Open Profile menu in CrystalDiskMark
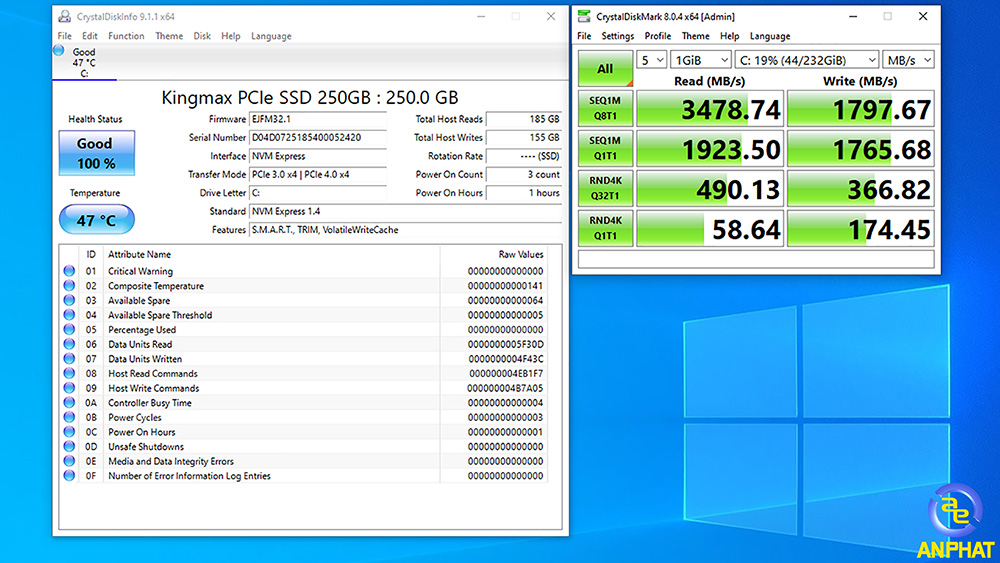Viewport: 1000px width, 563px height. 658,36
